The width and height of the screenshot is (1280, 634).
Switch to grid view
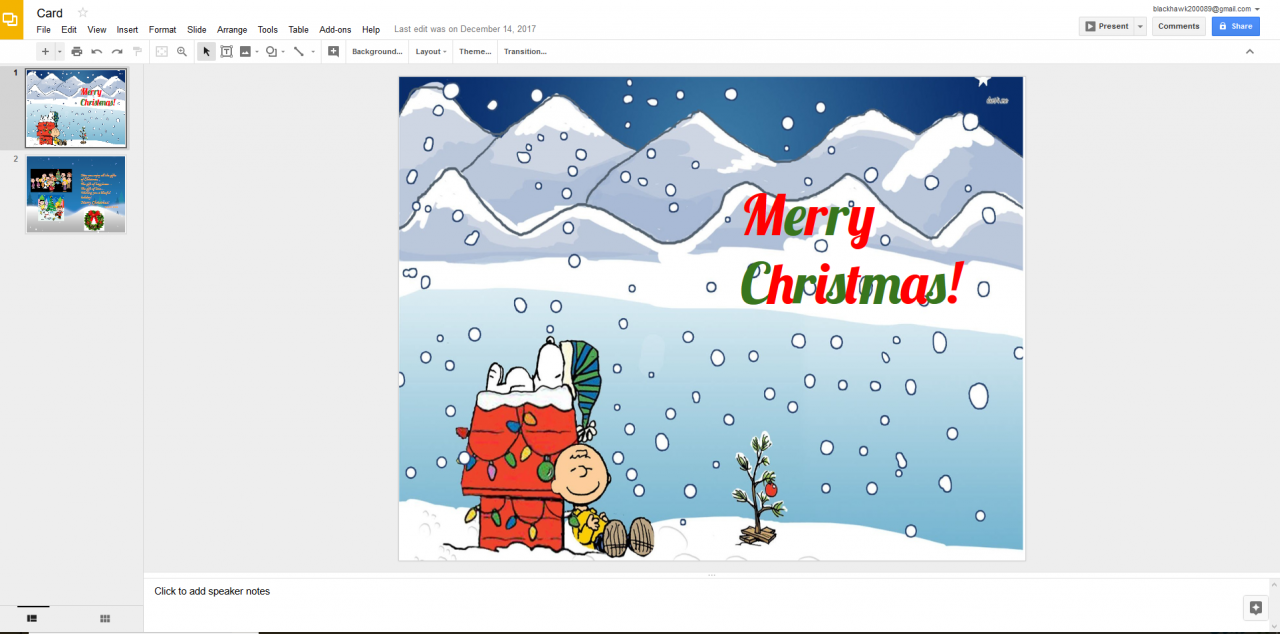click(105, 619)
